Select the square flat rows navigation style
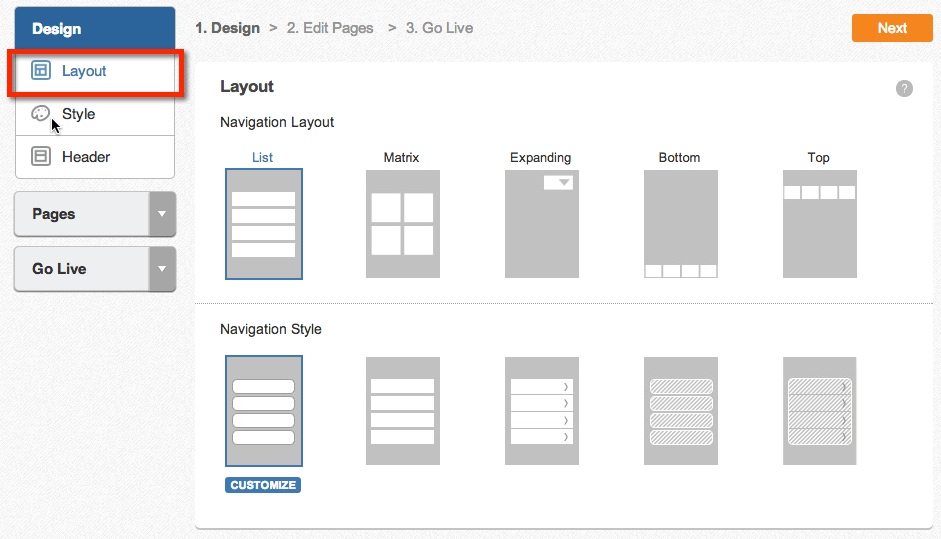The image size is (941, 539). 403,411
